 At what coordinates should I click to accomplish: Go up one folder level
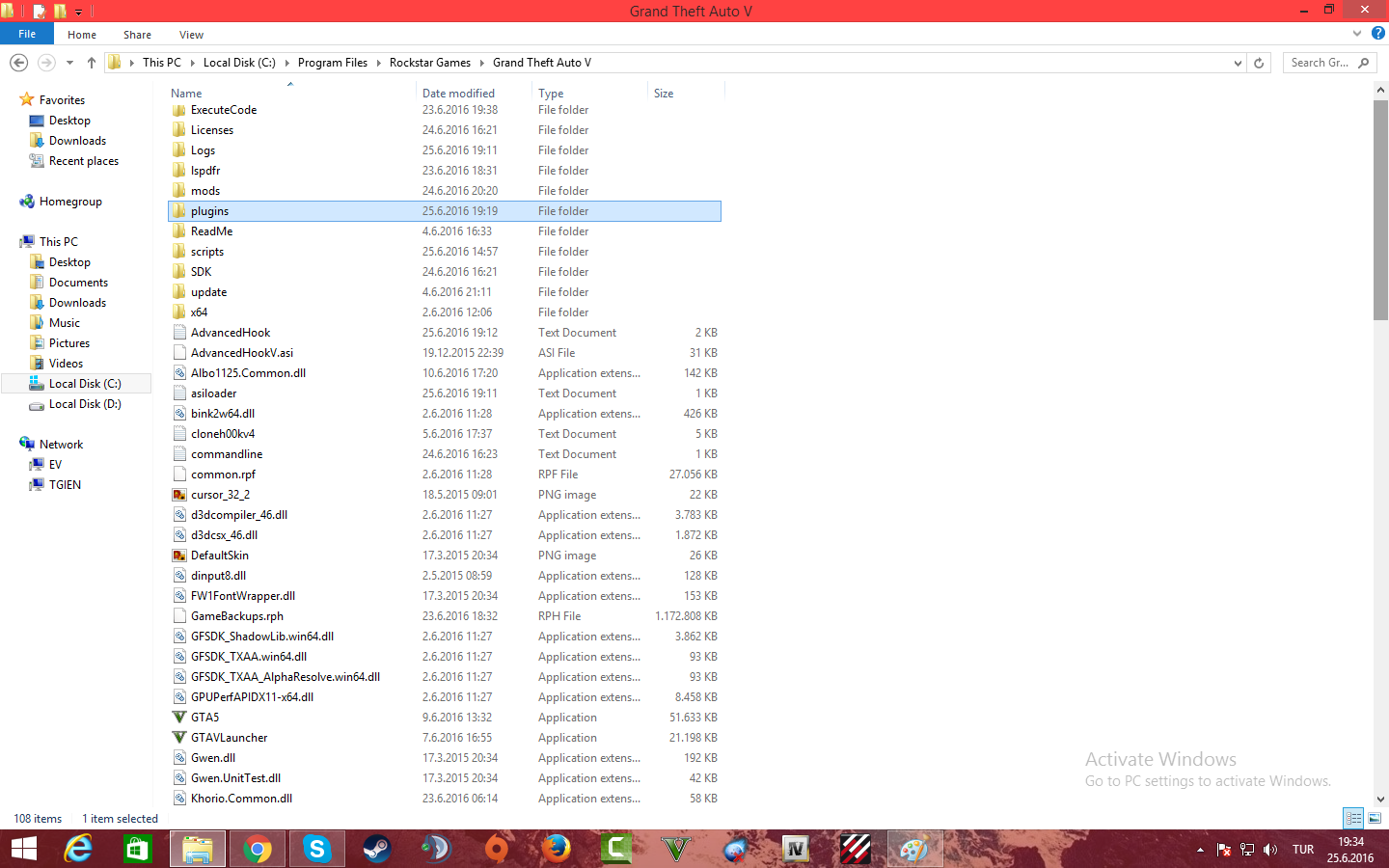[x=92, y=63]
